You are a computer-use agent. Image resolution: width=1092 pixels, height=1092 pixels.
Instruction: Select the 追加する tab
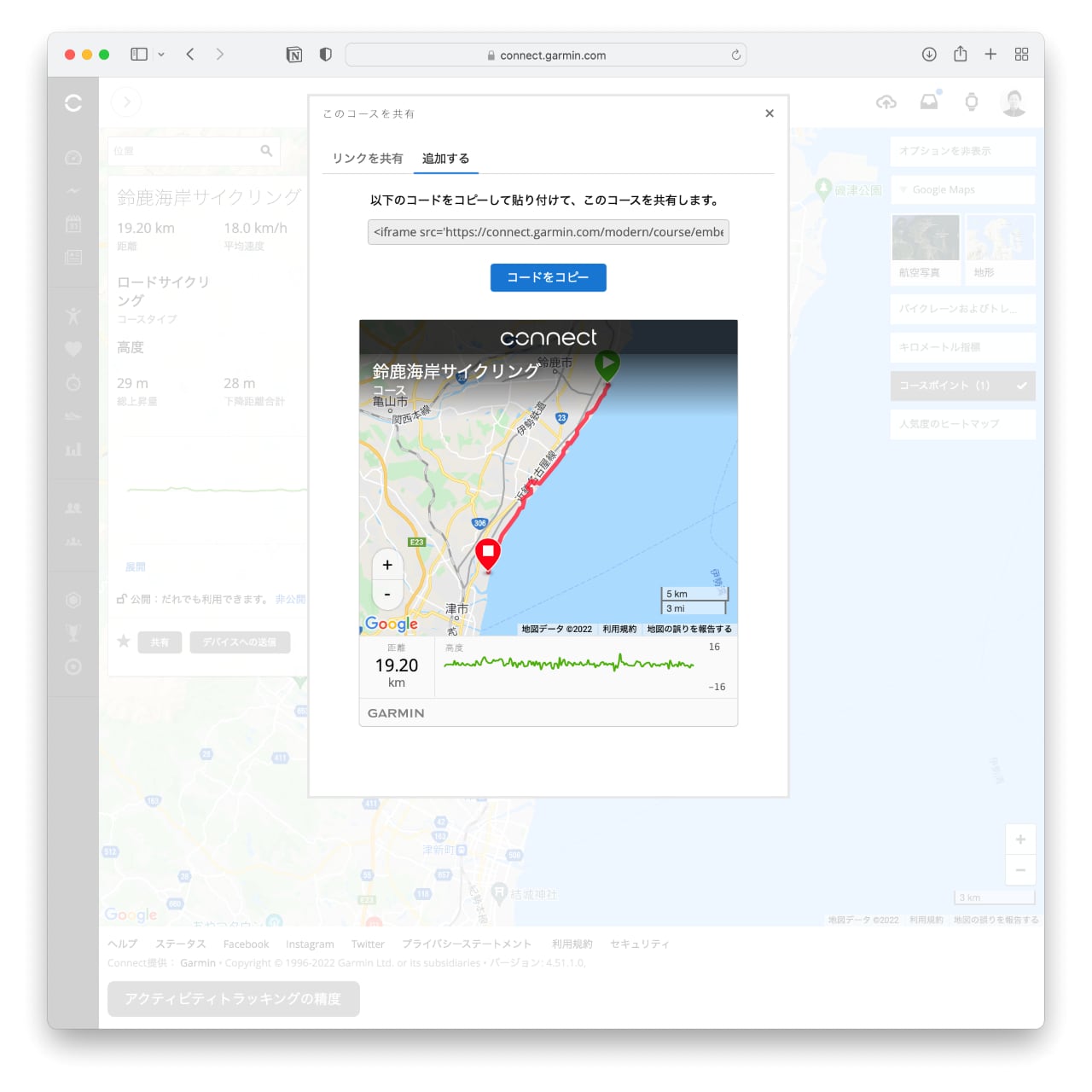click(445, 159)
